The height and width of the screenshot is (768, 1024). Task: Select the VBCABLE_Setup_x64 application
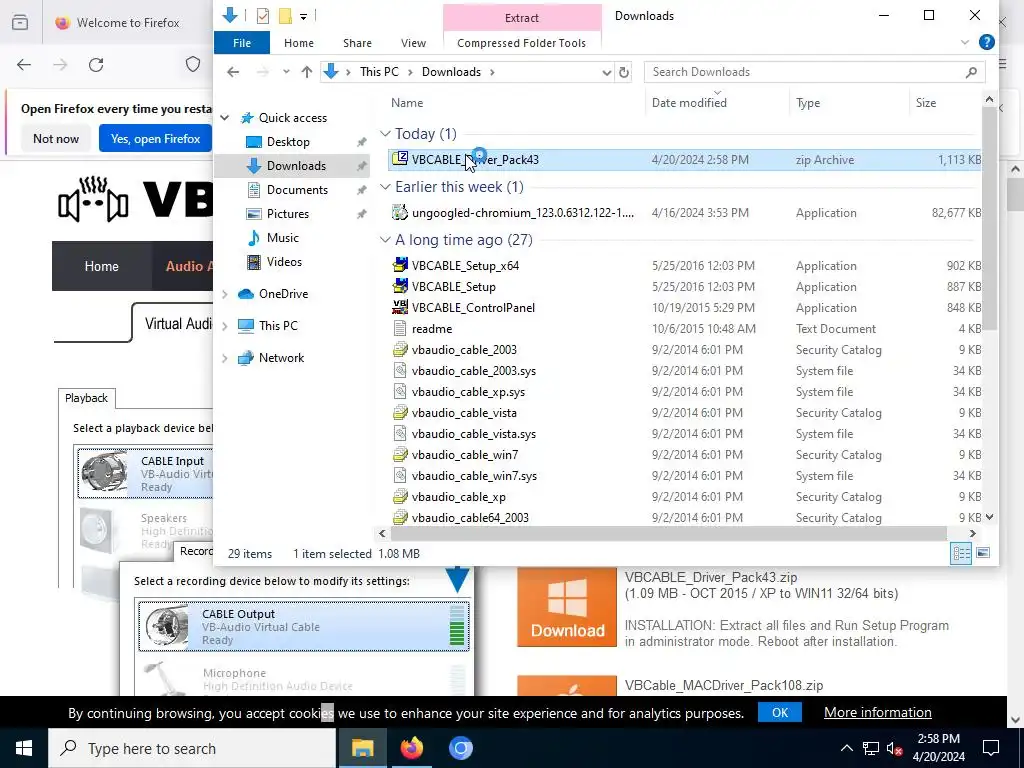pyautogui.click(x=684, y=266)
